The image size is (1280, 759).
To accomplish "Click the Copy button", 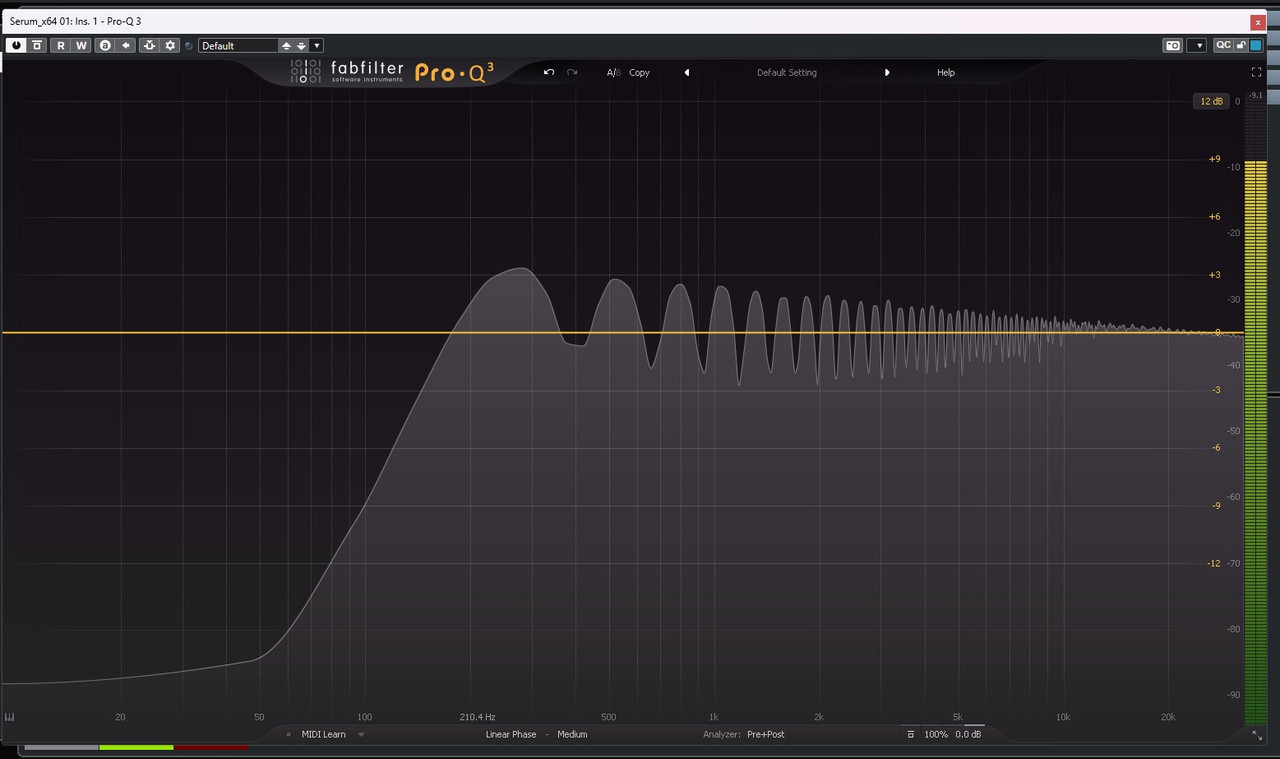I will point(639,73).
